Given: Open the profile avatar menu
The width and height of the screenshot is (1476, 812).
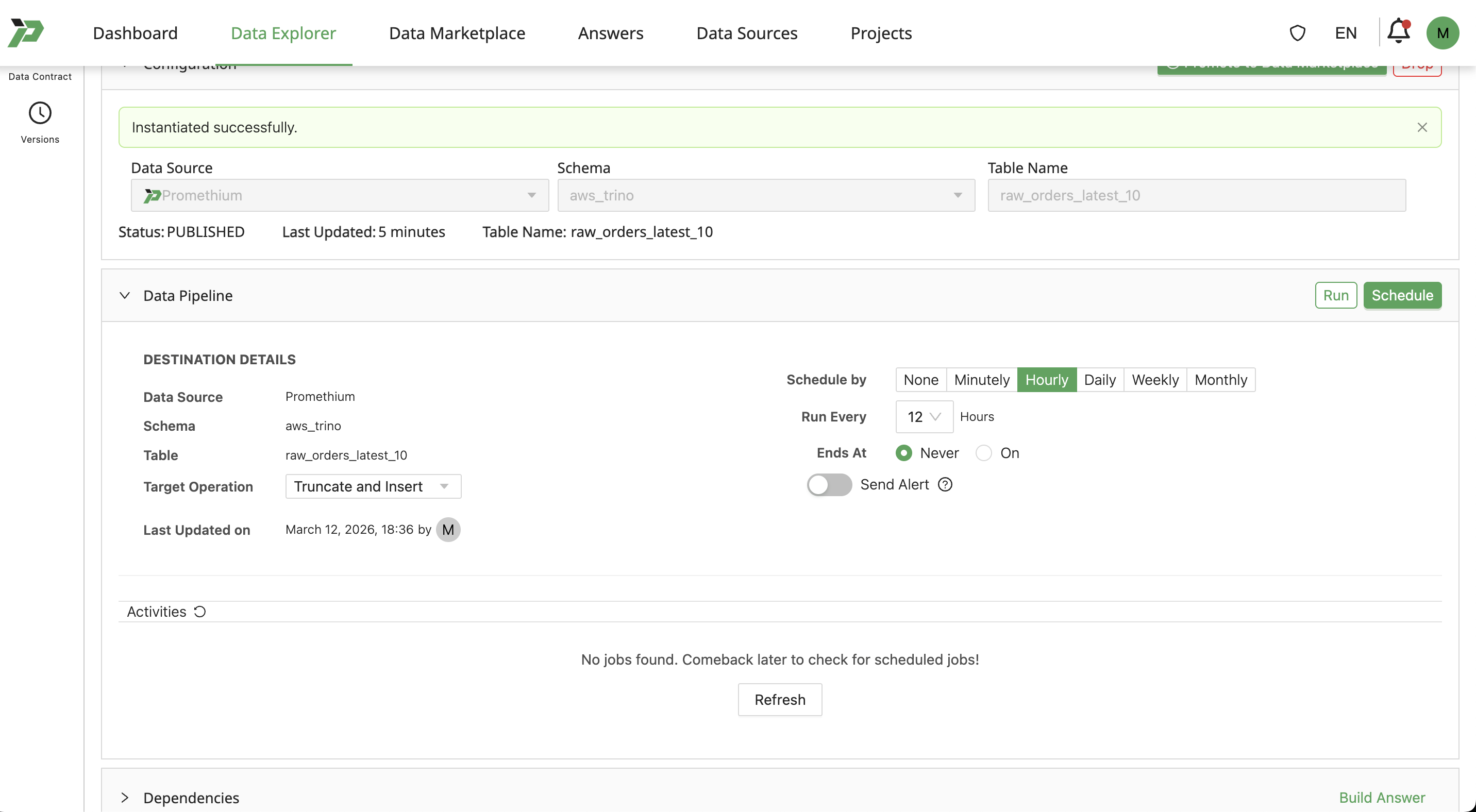Looking at the screenshot, I should click(1444, 32).
